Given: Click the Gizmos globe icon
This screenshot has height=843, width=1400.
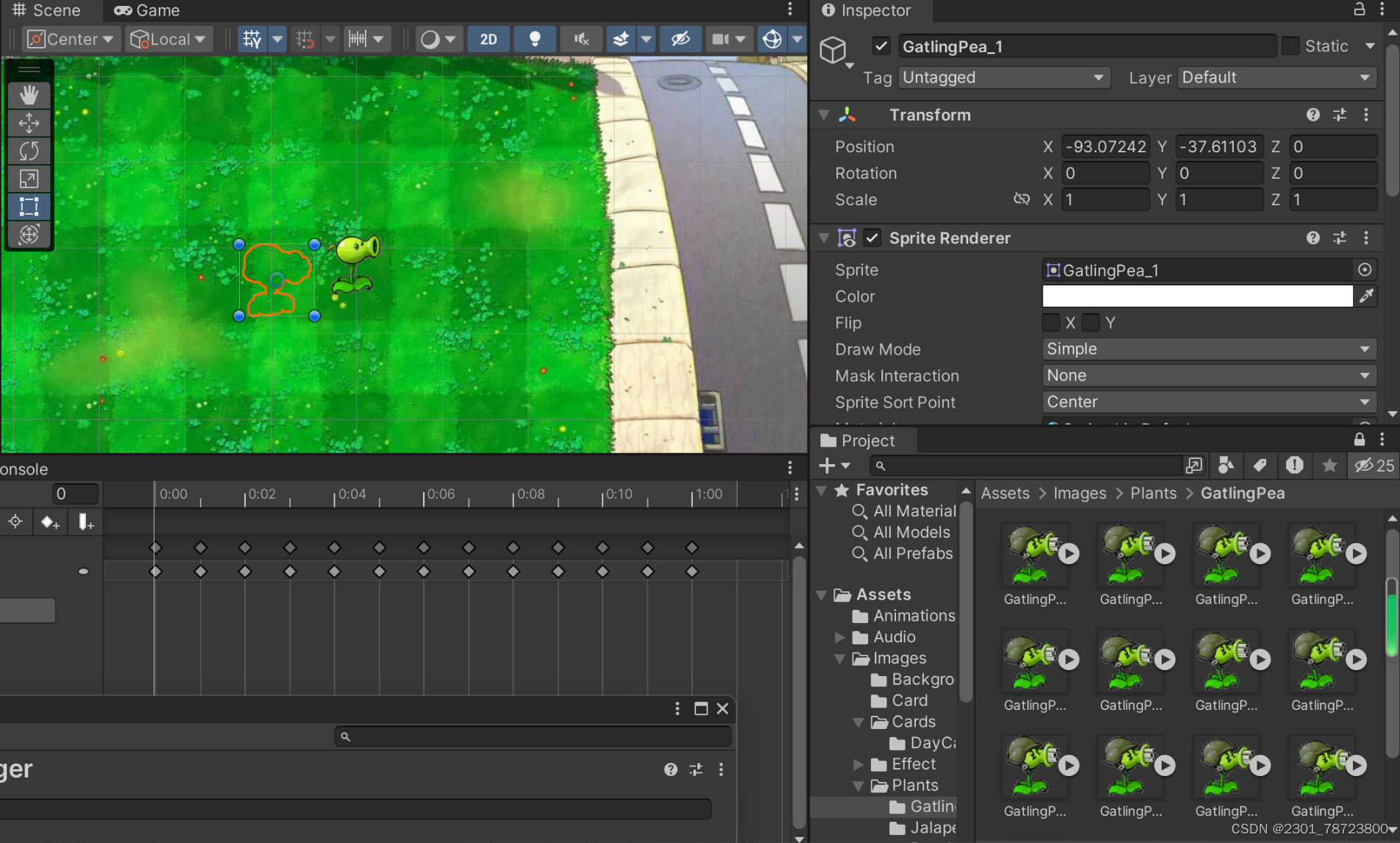Looking at the screenshot, I should [772, 39].
